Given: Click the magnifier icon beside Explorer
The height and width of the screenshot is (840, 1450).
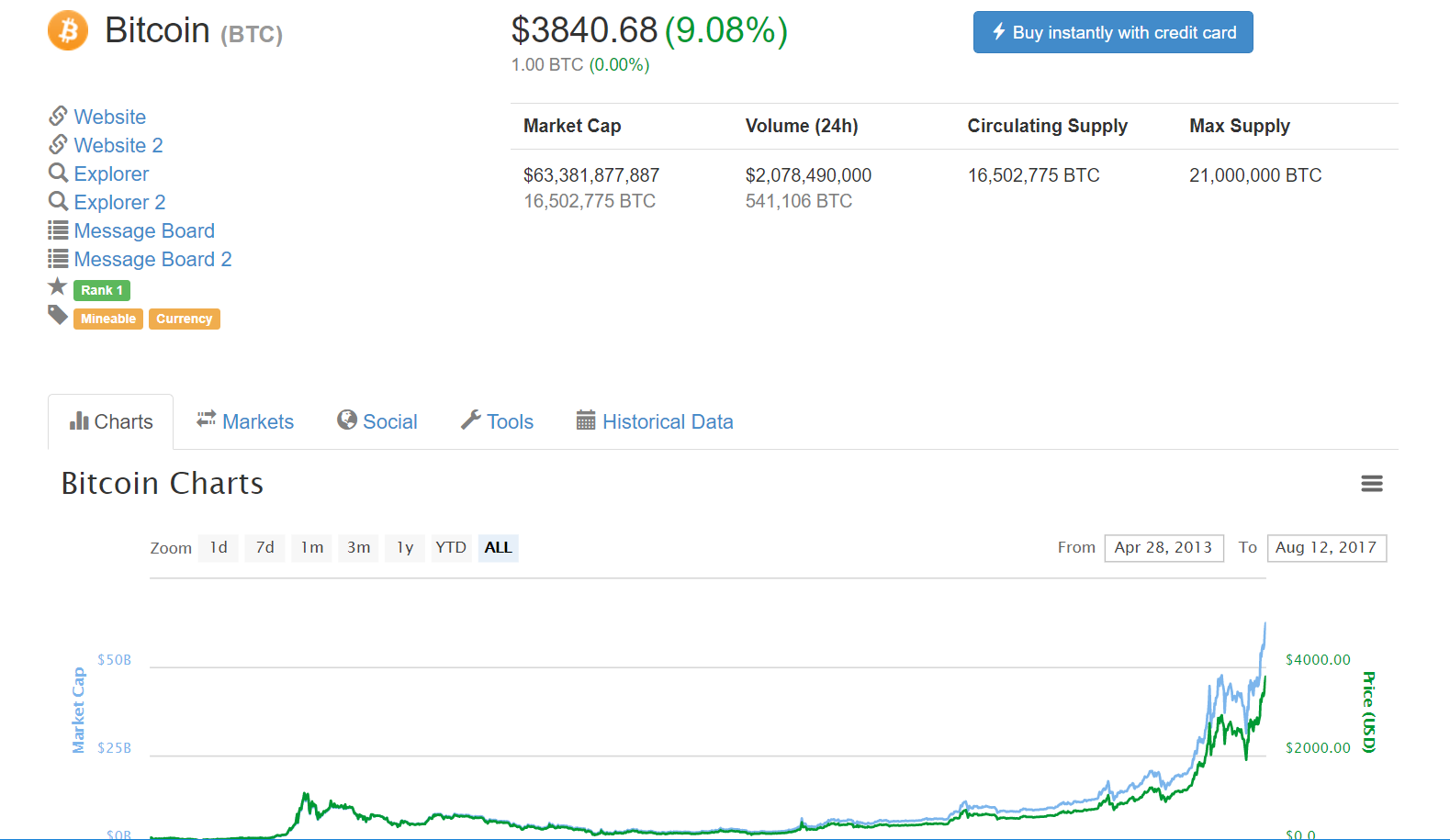Looking at the screenshot, I should point(58,173).
